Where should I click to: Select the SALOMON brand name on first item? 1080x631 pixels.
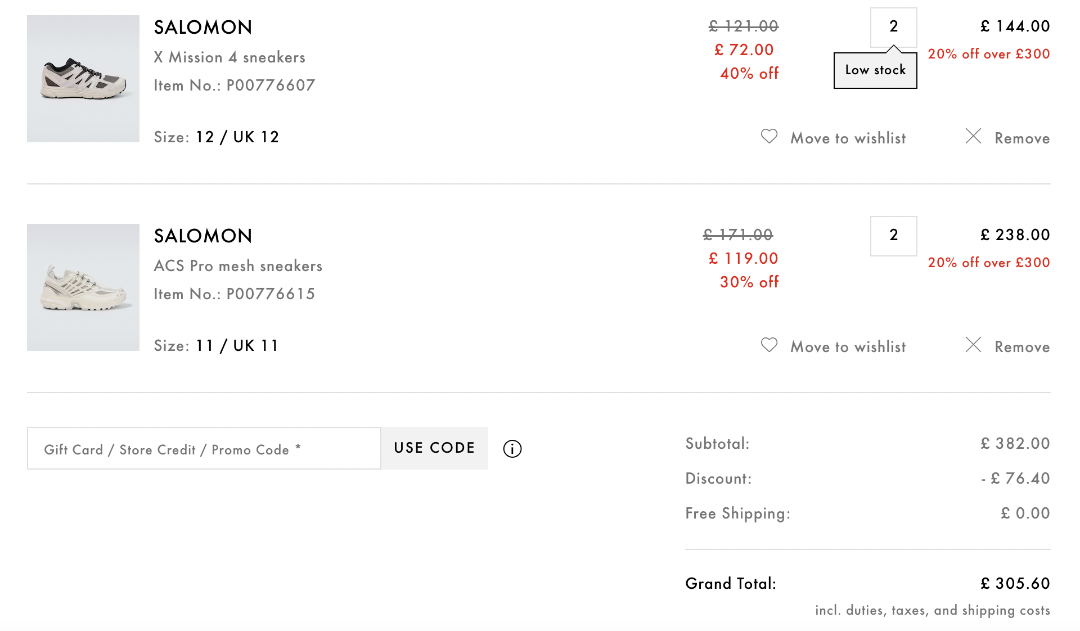pyautogui.click(x=203, y=27)
